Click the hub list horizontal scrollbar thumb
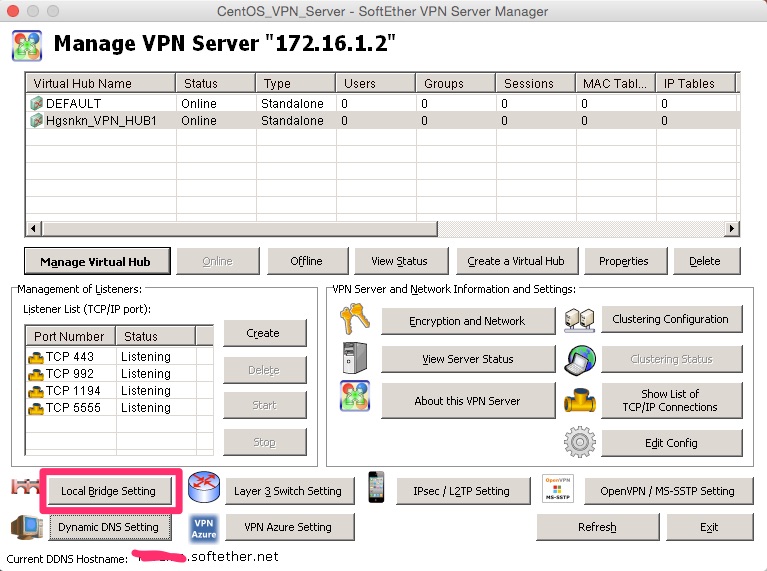This screenshot has height=571, width=767. pos(240,228)
